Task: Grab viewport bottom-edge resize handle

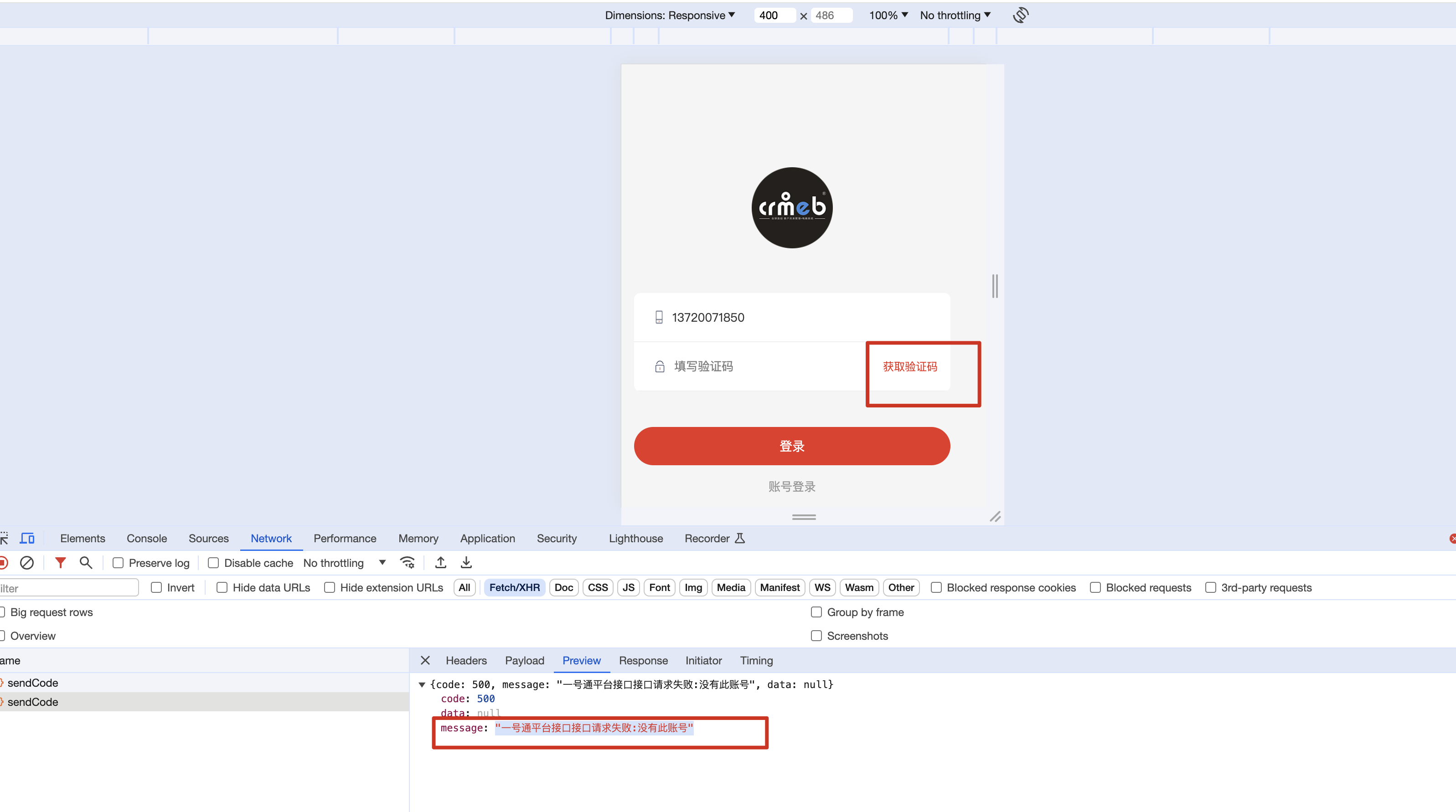Action: pyautogui.click(x=804, y=517)
